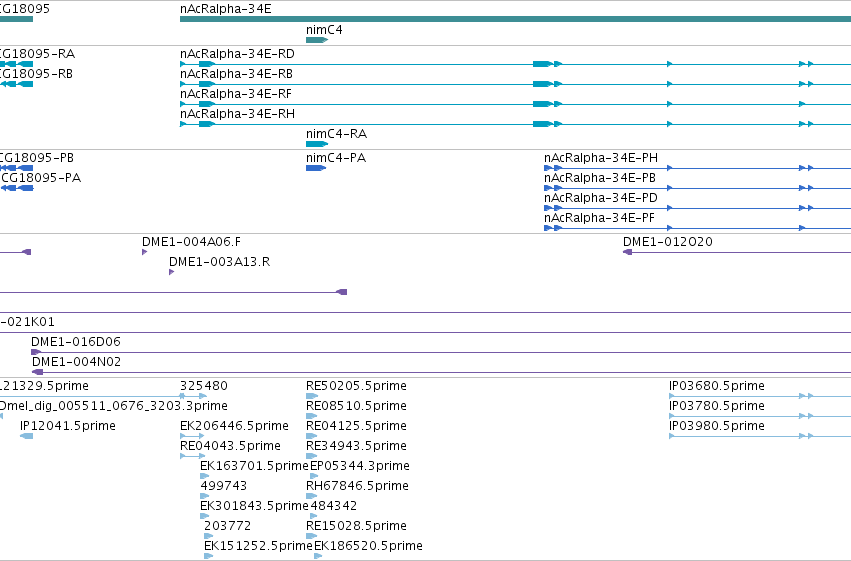This screenshot has width=851, height=561.
Task: Click the RE34943.5prime EST
Action: point(312,456)
